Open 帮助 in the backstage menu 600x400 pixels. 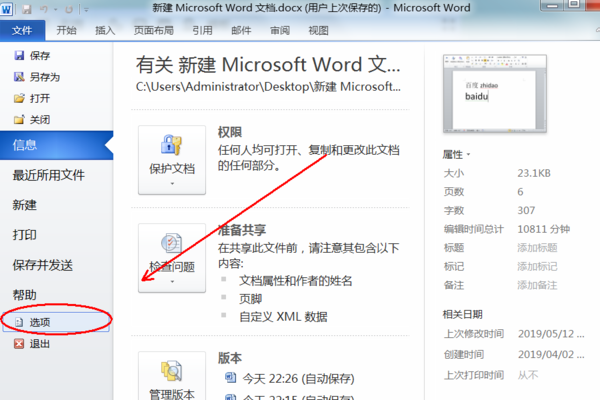pos(24,295)
